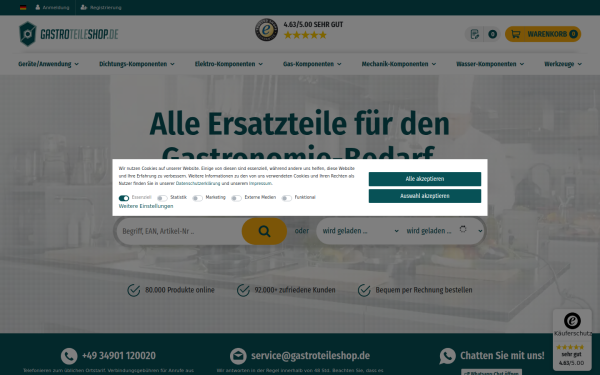The image size is (600, 375).
Task: Open the second 'wird geladen' dropdown
Action: [x=444, y=231]
